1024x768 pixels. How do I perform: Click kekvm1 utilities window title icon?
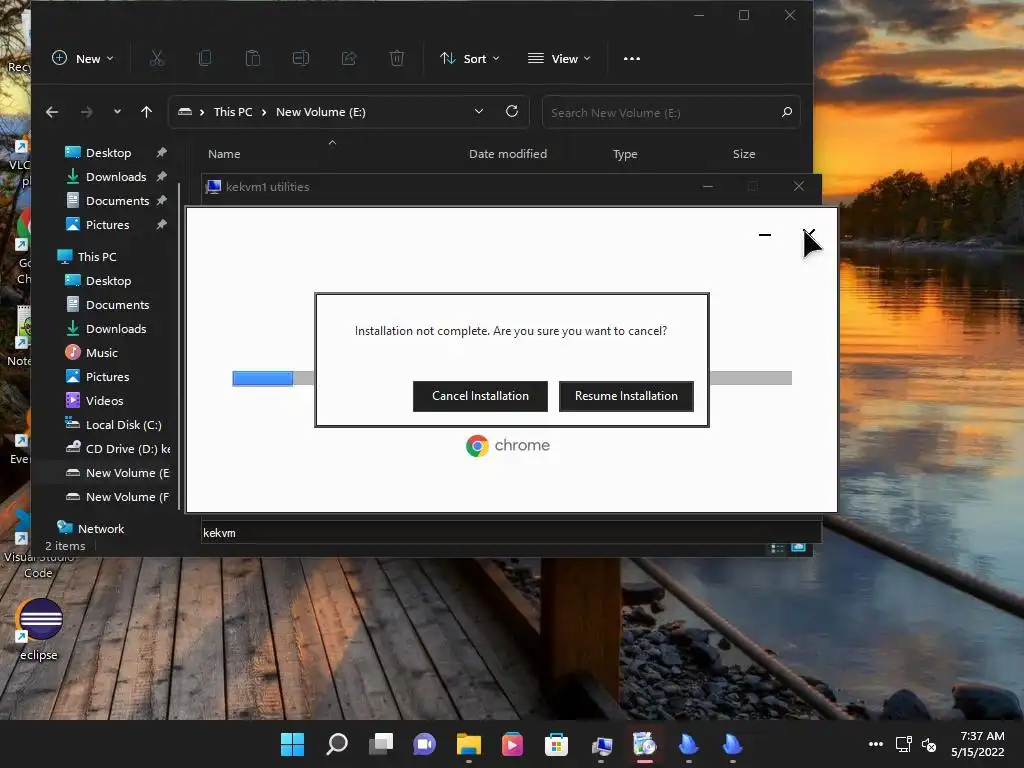click(214, 187)
